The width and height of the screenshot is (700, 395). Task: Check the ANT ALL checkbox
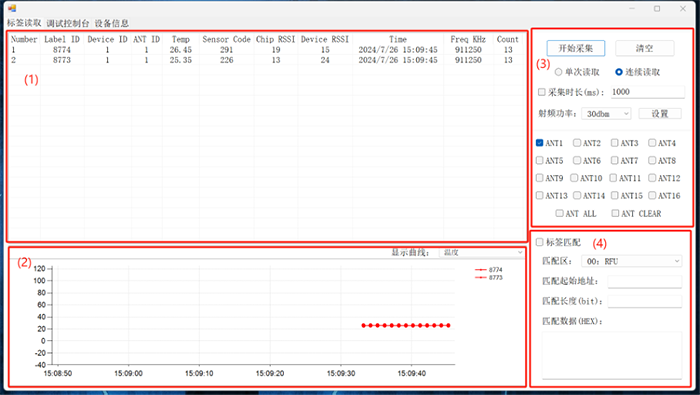(559, 213)
